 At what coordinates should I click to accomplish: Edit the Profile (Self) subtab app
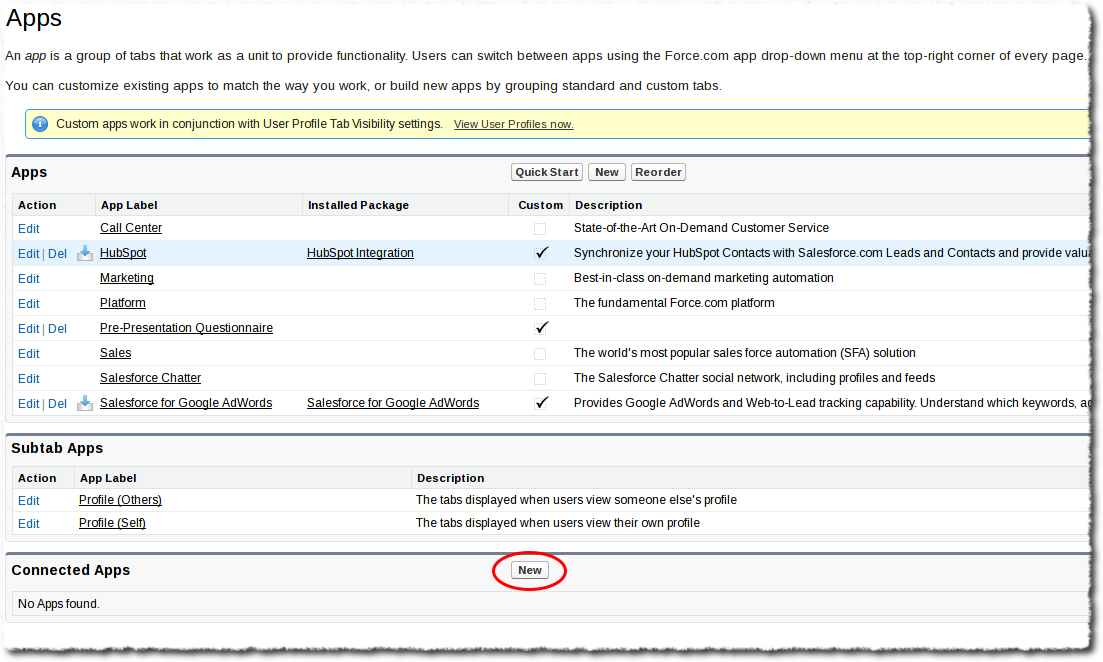29,524
